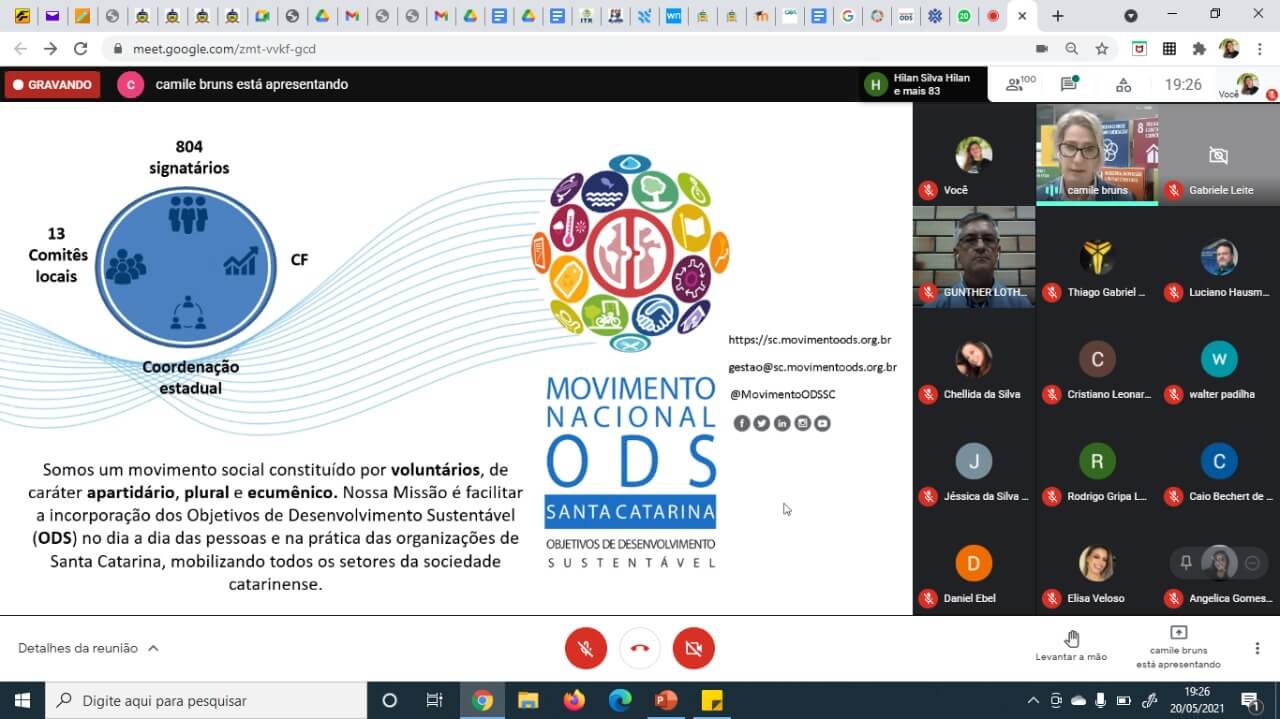This screenshot has height=719, width=1280.
Task: Click the Facebook icon on the slide
Action: [x=742, y=423]
